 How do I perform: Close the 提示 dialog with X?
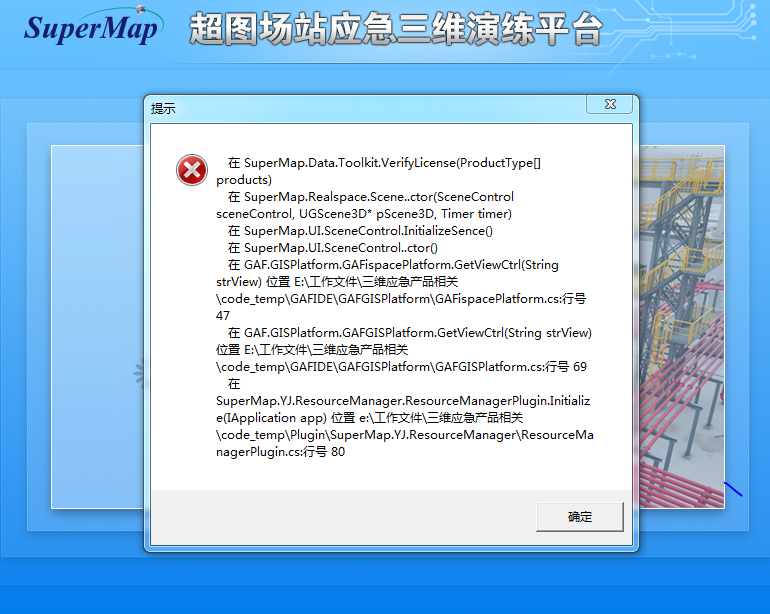(609, 104)
